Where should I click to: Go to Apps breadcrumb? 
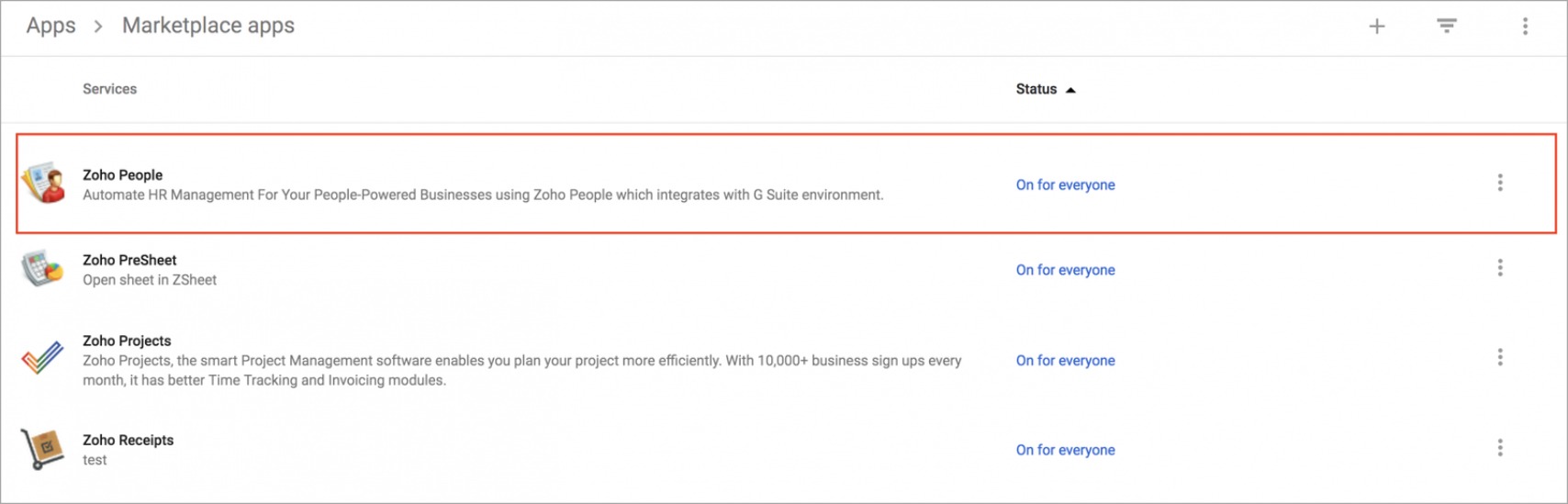[50, 26]
